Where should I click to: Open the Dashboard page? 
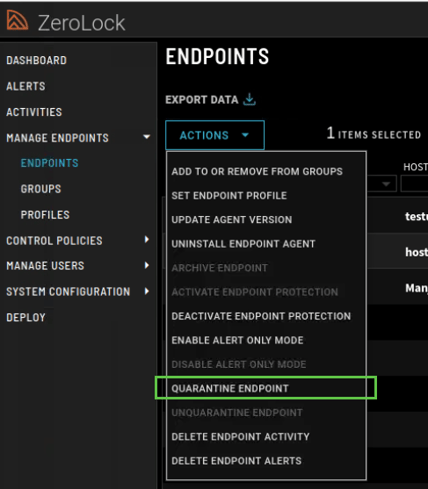coord(36,60)
